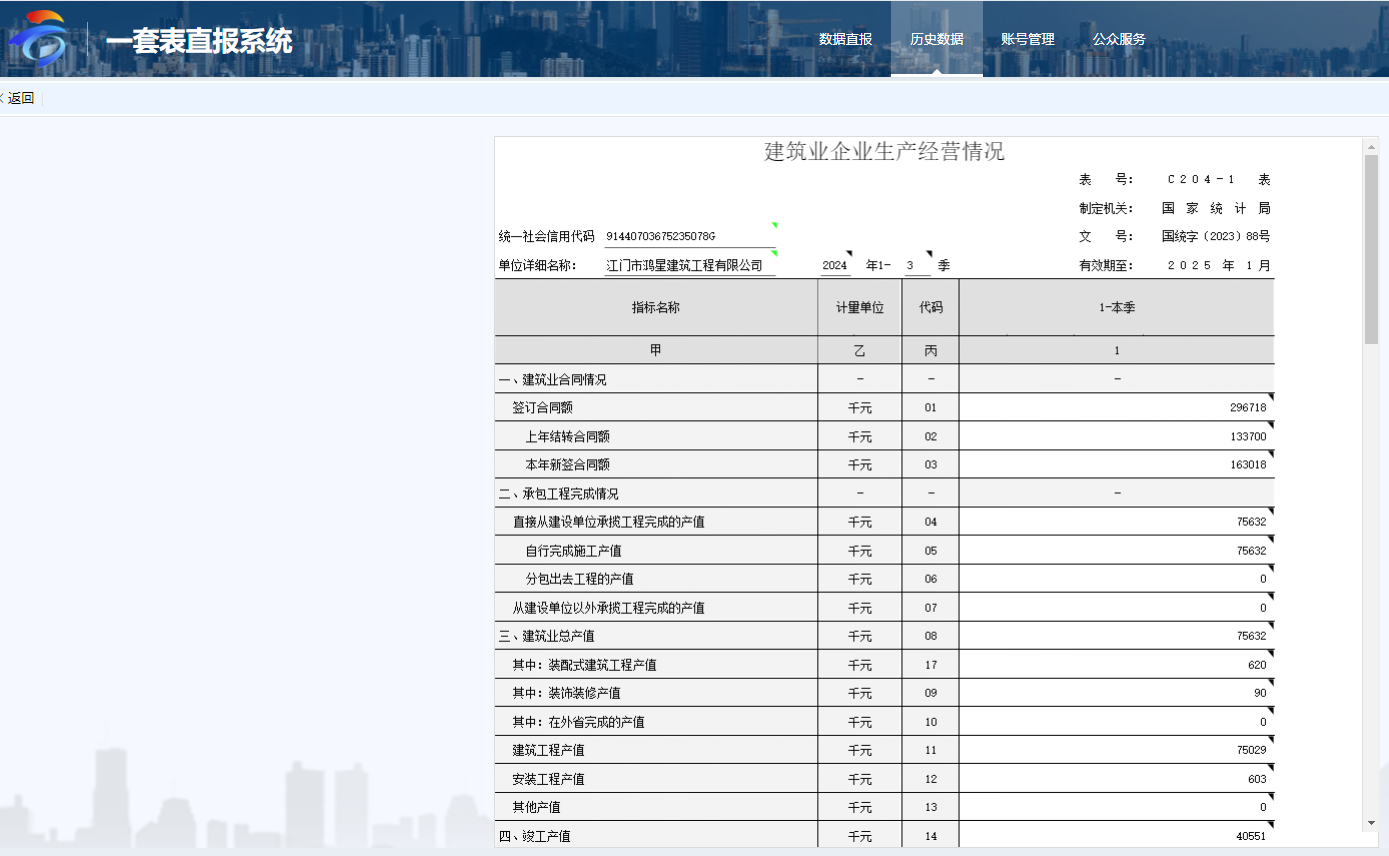
Task: Select the 本年新签合同额 value 163018
Action: point(1115,465)
